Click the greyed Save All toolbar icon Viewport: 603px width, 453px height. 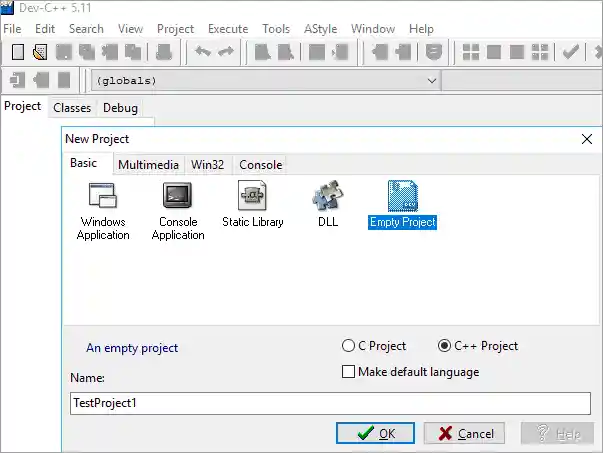point(87,52)
